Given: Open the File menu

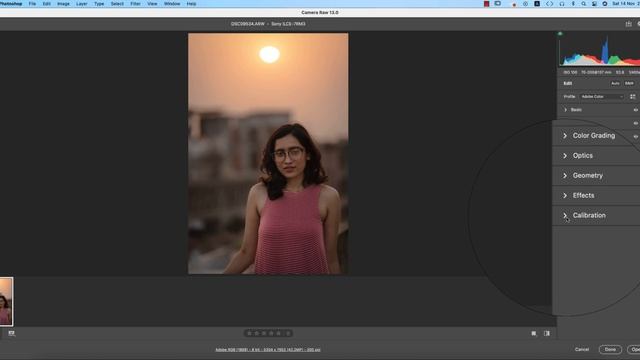Looking at the screenshot, I should [32, 4].
